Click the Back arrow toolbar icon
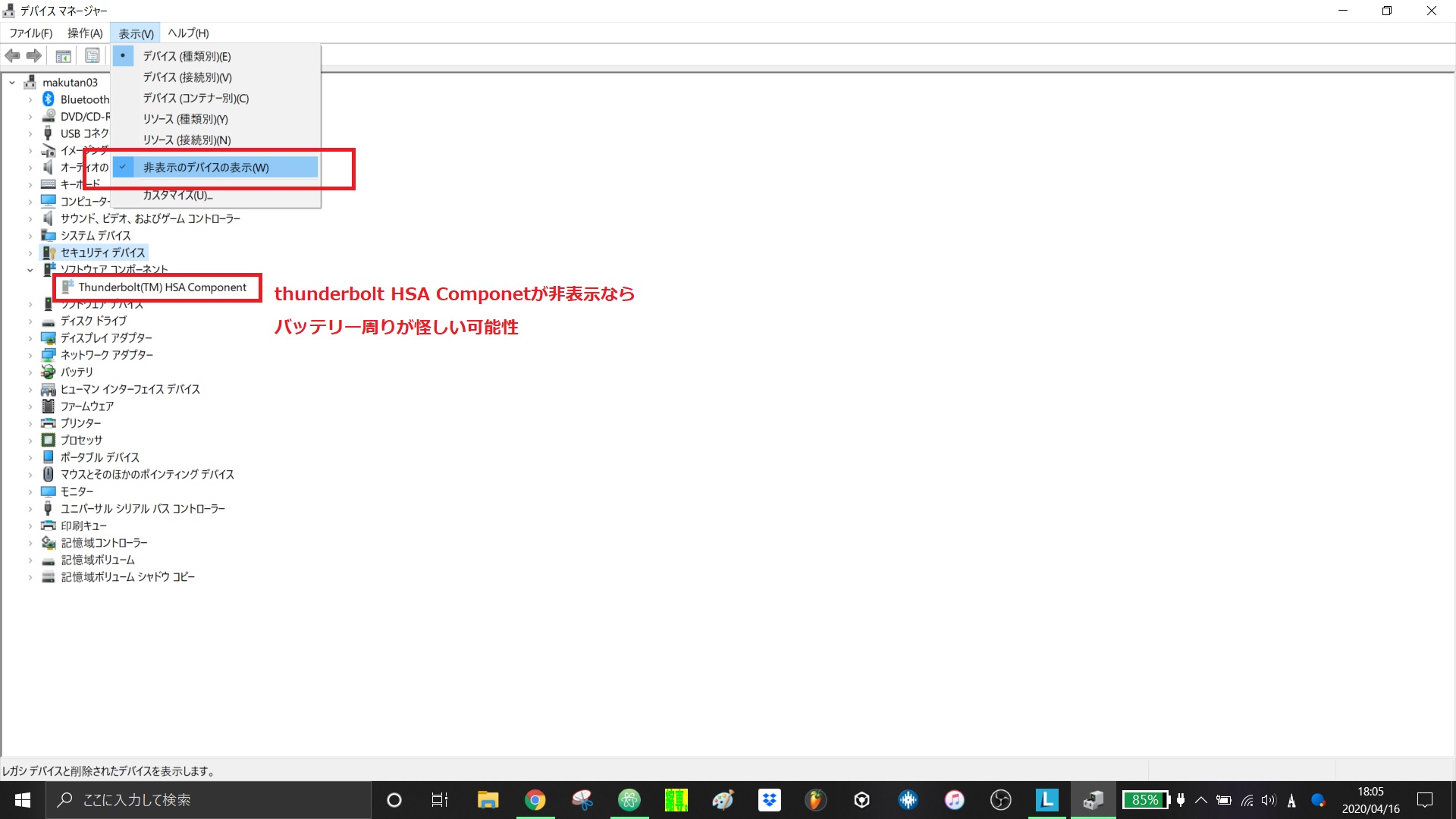This screenshot has width=1456, height=819. [x=12, y=55]
